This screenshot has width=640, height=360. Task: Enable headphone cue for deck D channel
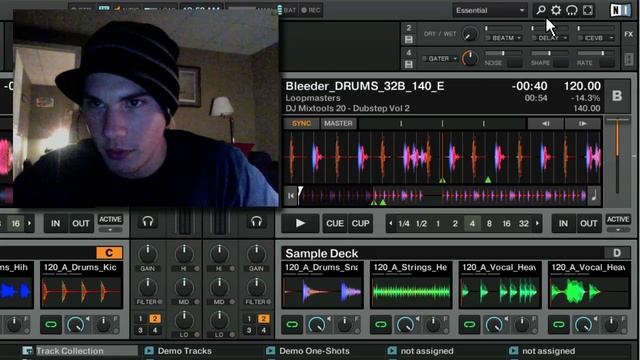click(x=256, y=222)
